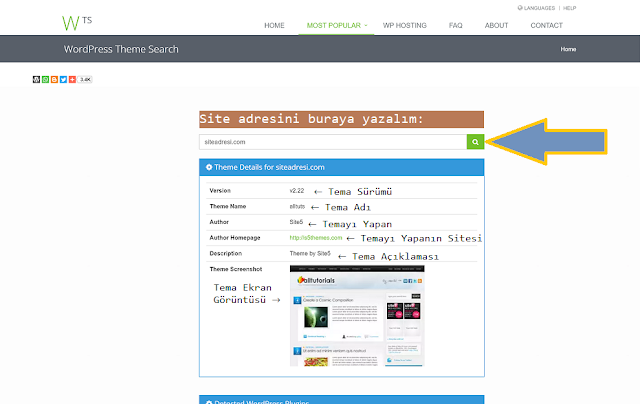Click the green search magnifier button
The height and width of the screenshot is (404, 640).
click(476, 142)
